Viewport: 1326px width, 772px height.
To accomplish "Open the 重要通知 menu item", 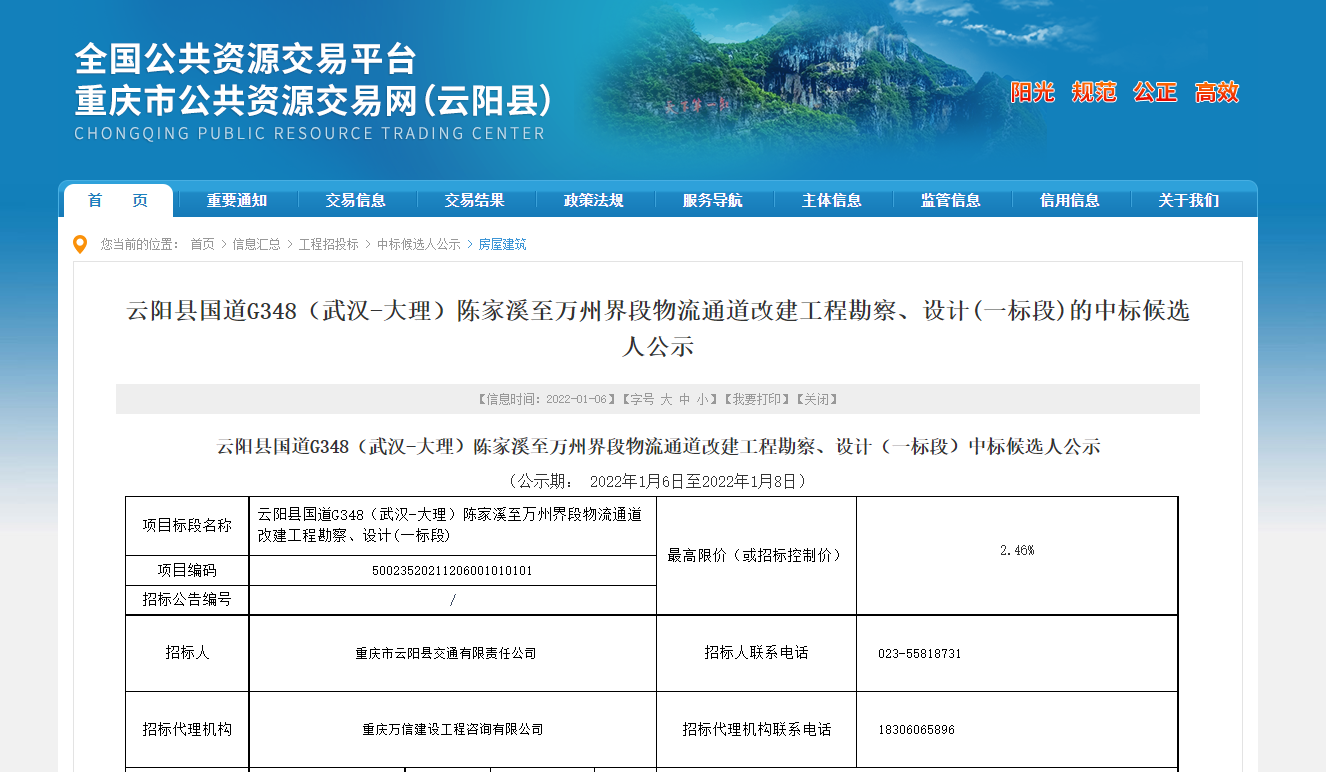I will click(237, 201).
